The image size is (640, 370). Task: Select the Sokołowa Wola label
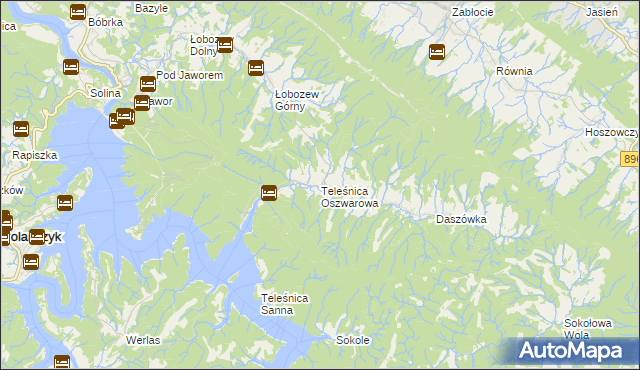point(588,329)
